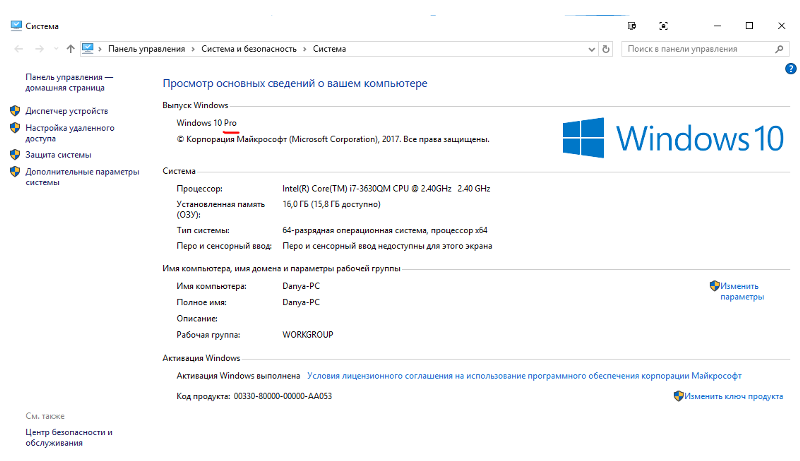
Task: Close the Система window
Action: (781, 26)
